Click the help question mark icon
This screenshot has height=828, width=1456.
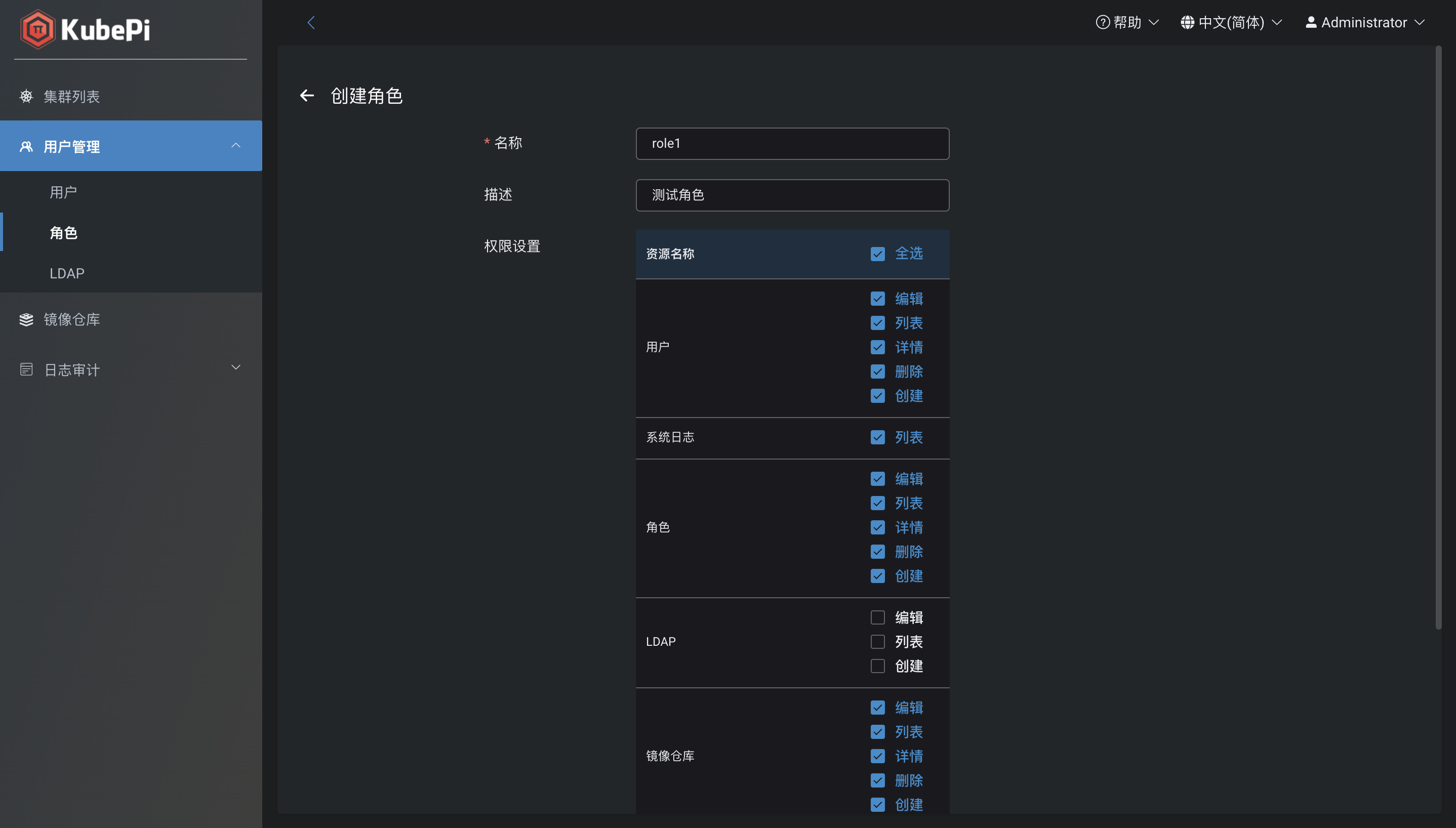coord(1102,23)
